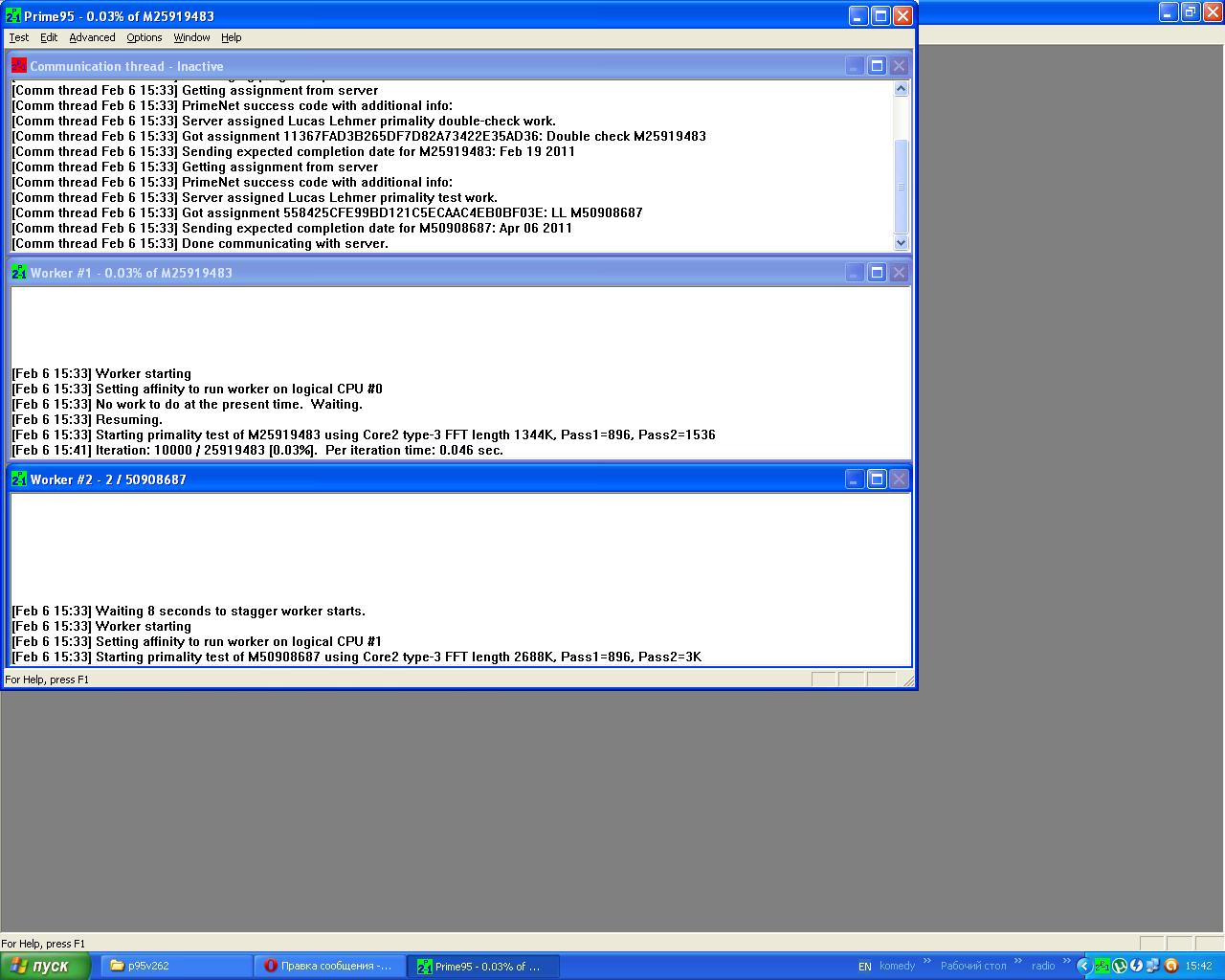The height and width of the screenshot is (980, 1225).
Task: Click log line 'Done communicating with server.'
Action: [200, 243]
